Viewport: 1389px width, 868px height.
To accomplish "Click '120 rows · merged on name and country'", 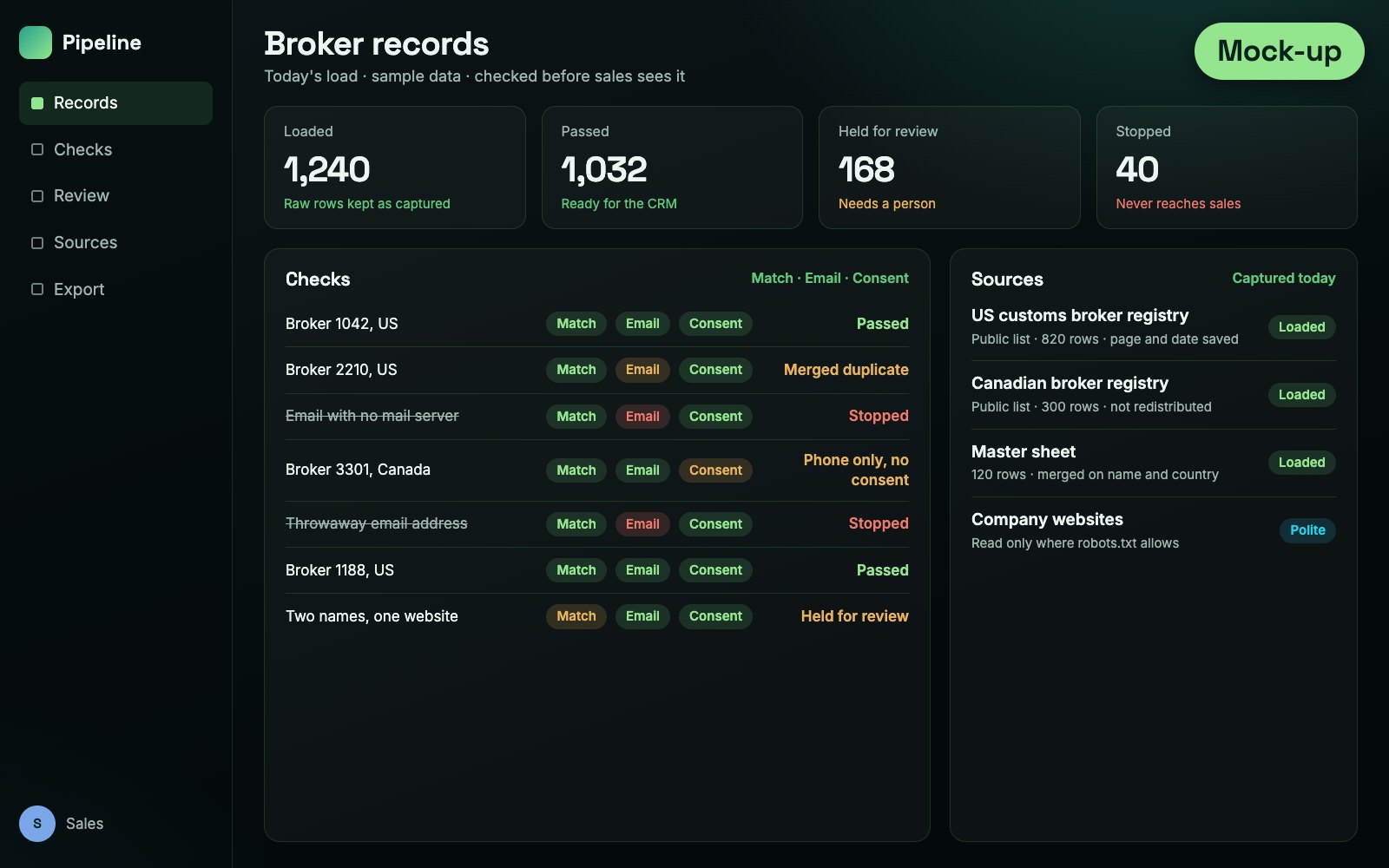I will pyautogui.click(x=1095, y=475).
